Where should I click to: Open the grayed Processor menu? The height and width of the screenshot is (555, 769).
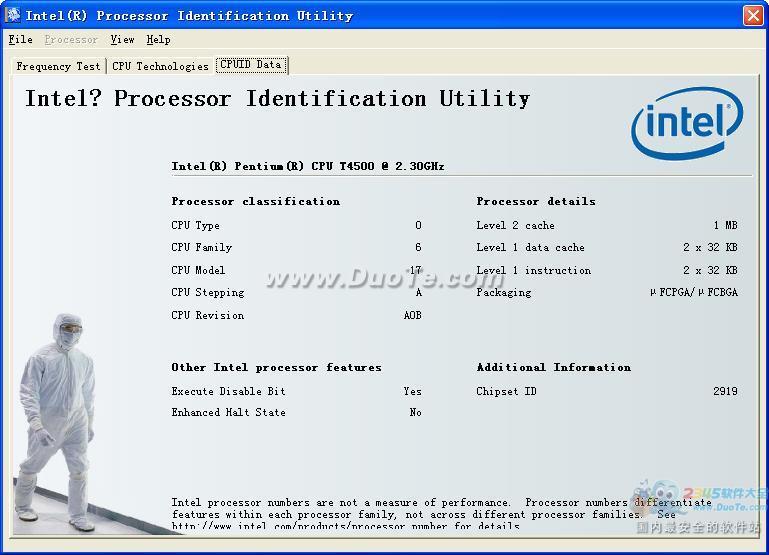point(71,40)
